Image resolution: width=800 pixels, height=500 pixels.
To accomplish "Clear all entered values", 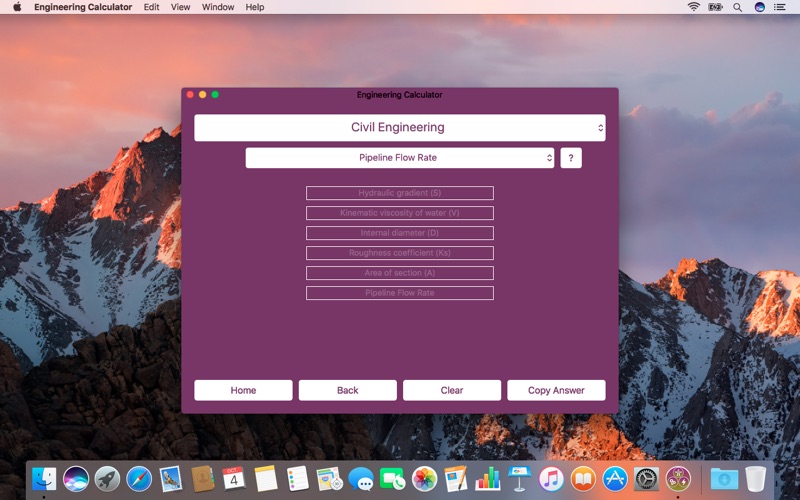I will tap(452, 390).
